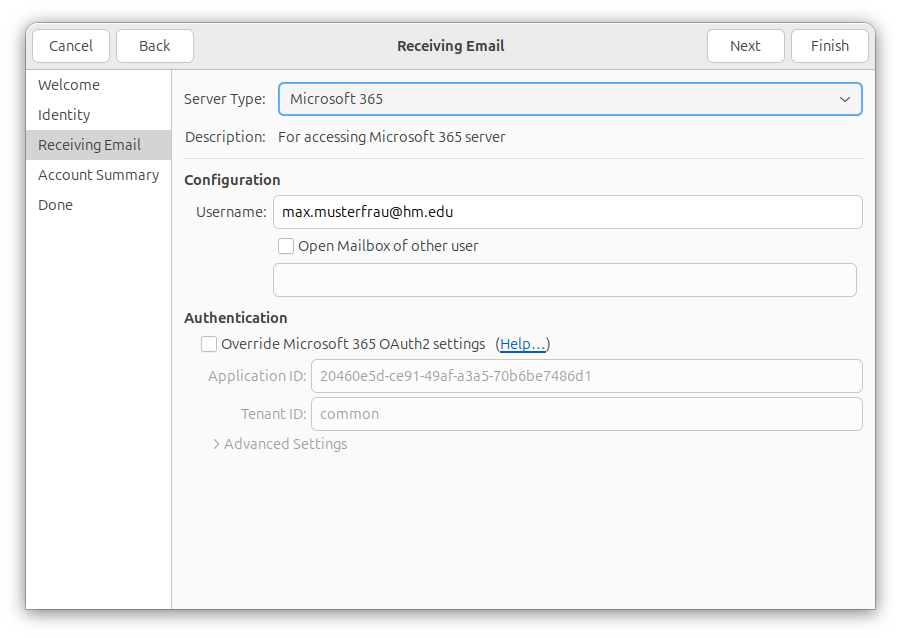Click the Finish button
Viewport: 901px width, 638px height.
pos(829,46)
